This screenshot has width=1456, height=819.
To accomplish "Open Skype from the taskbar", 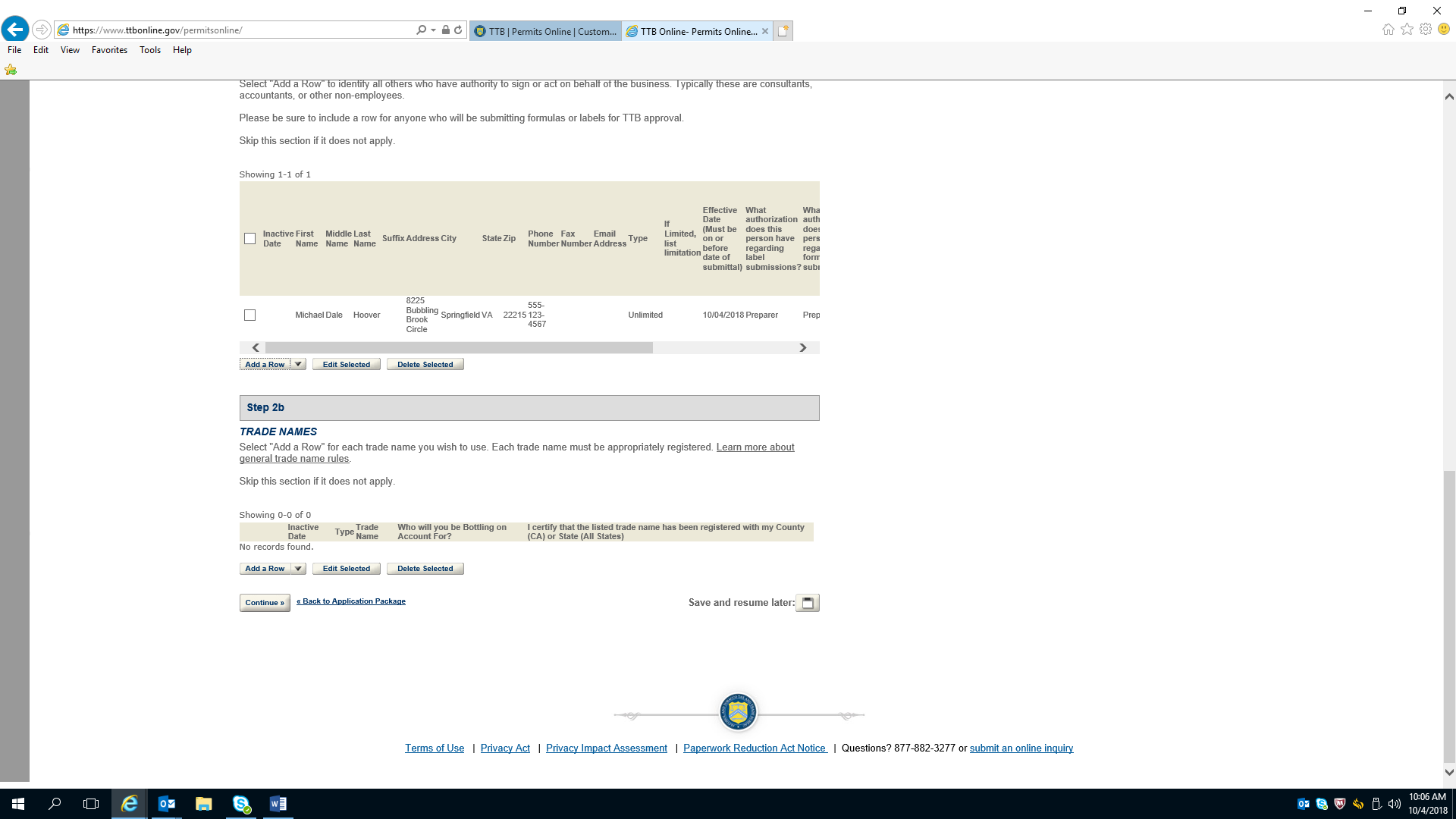I will pyautogui.click(x=241, y=804).
